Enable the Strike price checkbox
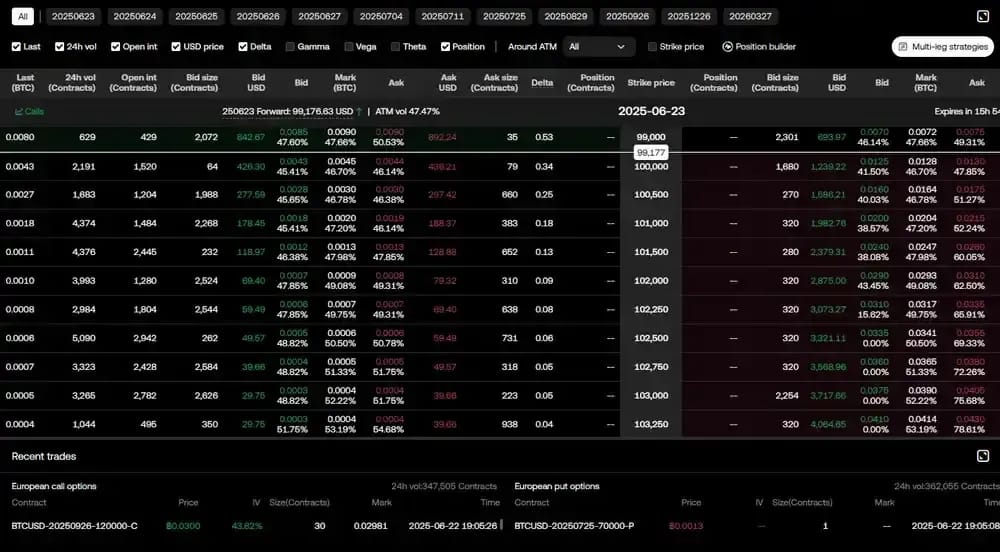1000x552 pixels. click(x=652, y=47)
